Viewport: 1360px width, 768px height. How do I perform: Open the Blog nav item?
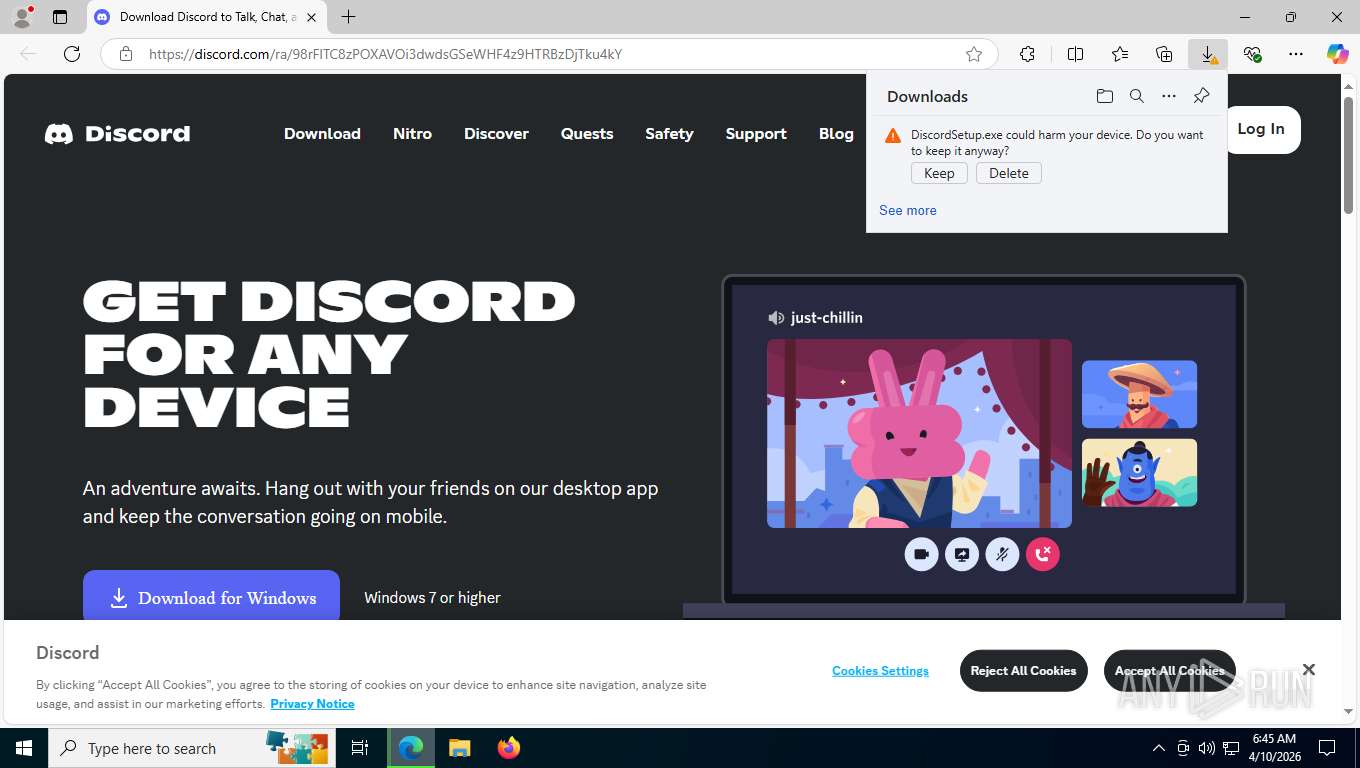coord(836,133)
